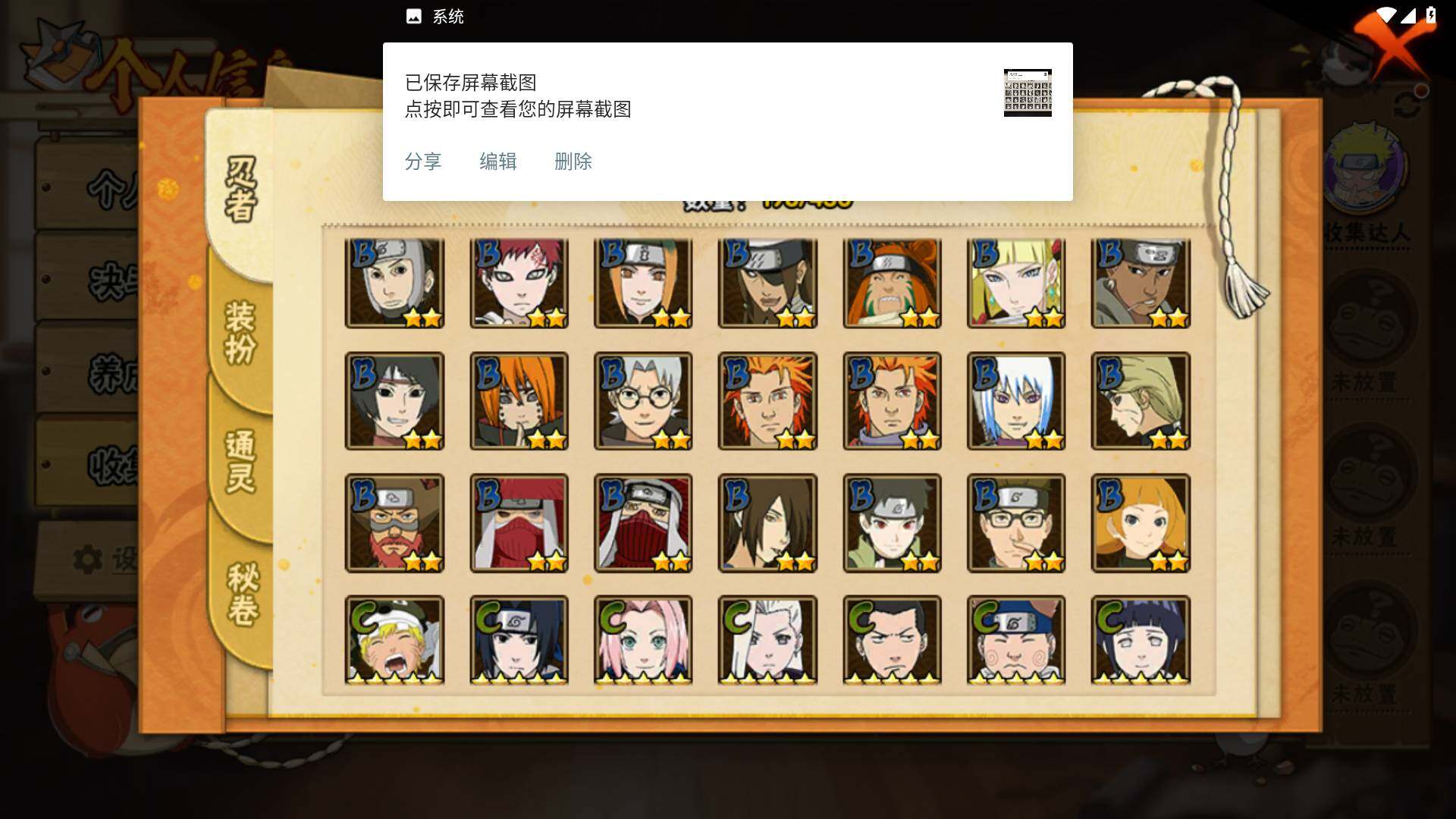The width and height of the screenshot is (1456, 819).
Task: Pick the red-bearded ninja with straw hat
Action: [394, 522]
